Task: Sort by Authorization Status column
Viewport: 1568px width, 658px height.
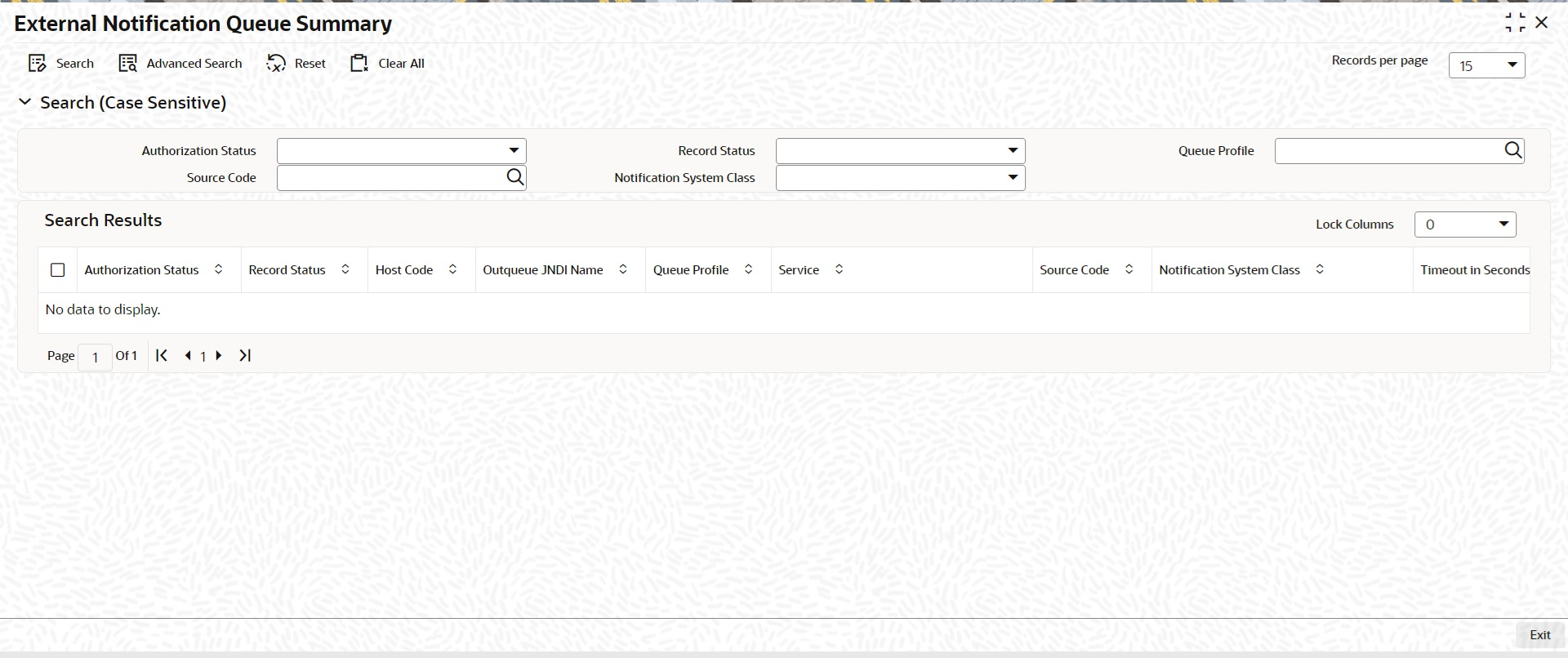Action: [218, 269]
